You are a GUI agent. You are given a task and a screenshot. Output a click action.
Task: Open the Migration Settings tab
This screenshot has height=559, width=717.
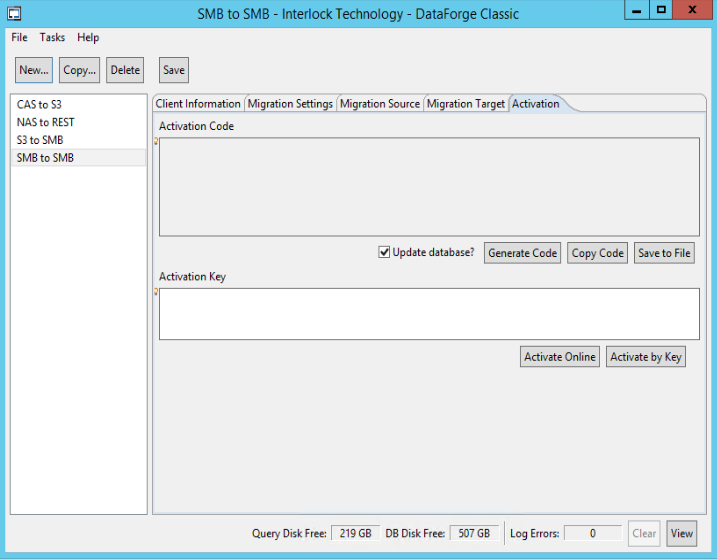click(290, 104)
